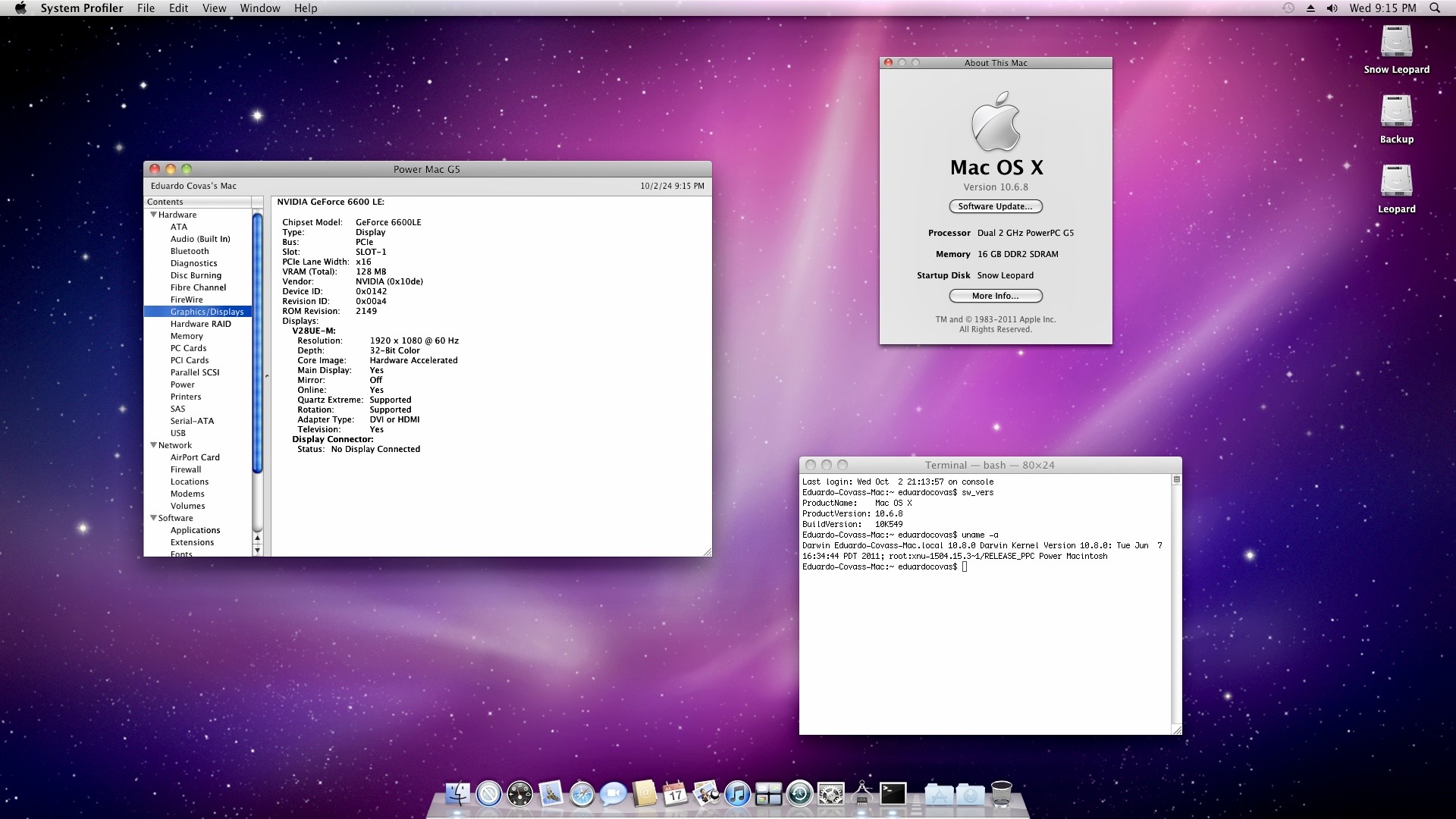Open the Apple menu
Image resolution: width=1456 pixels, height=819 pixels.
point(20,8)
